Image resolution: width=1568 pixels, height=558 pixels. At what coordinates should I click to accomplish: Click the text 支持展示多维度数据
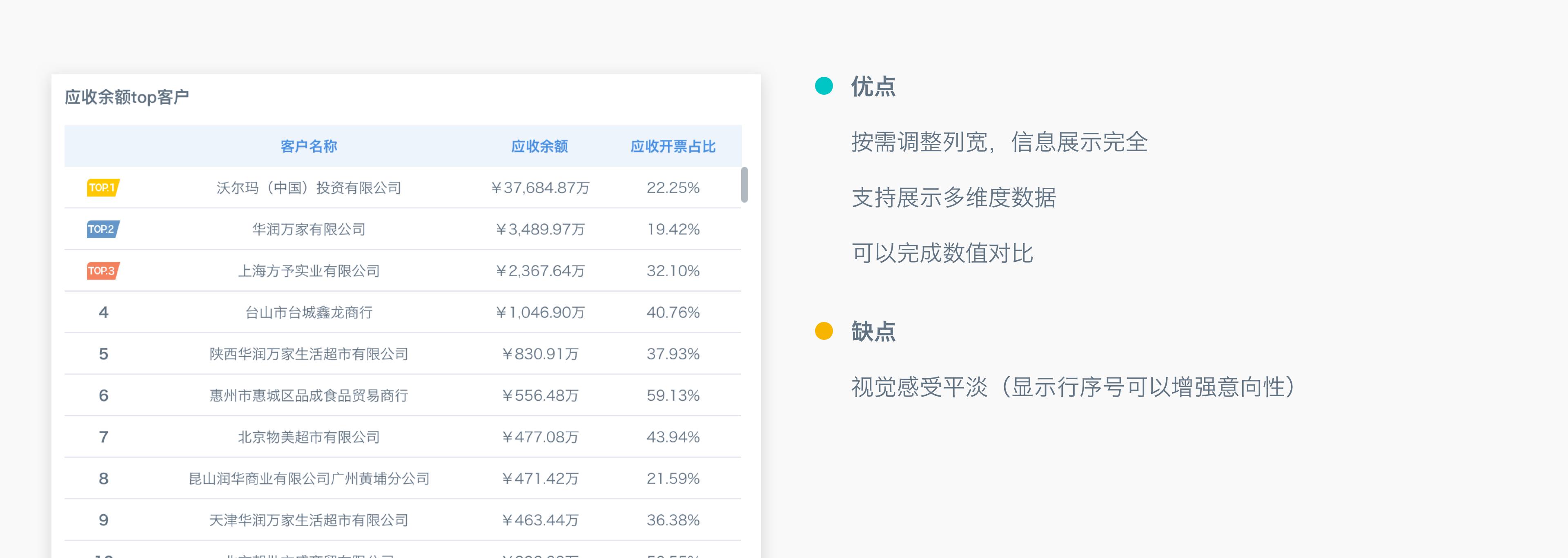953,197
